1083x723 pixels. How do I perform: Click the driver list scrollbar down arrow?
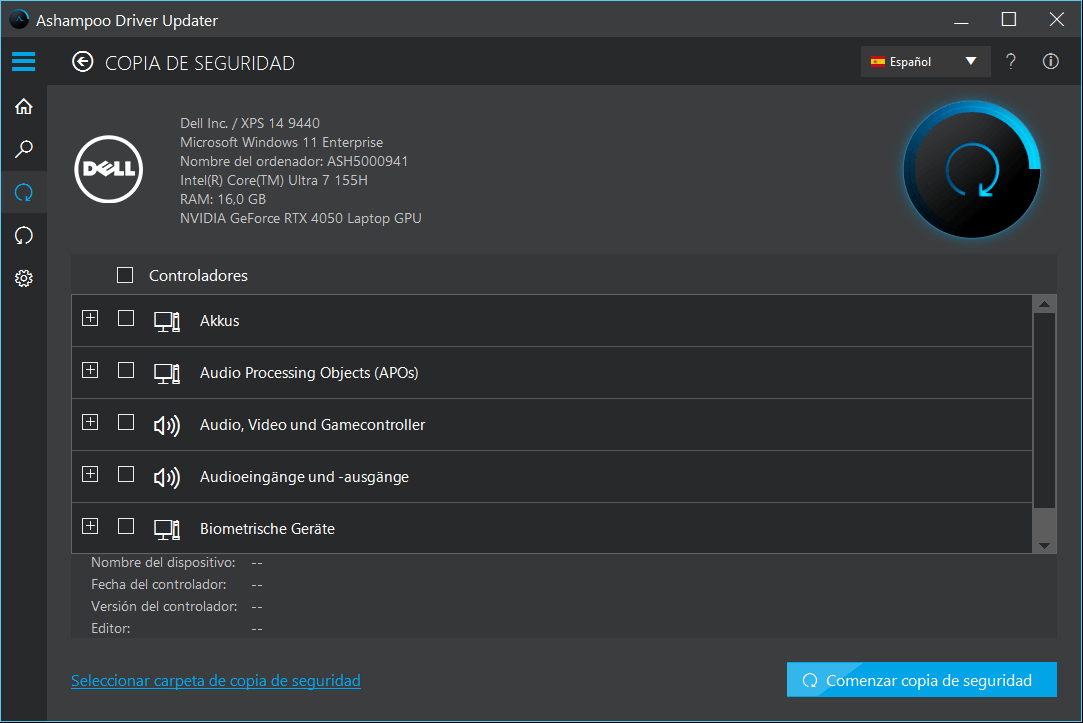[1043, 545]
